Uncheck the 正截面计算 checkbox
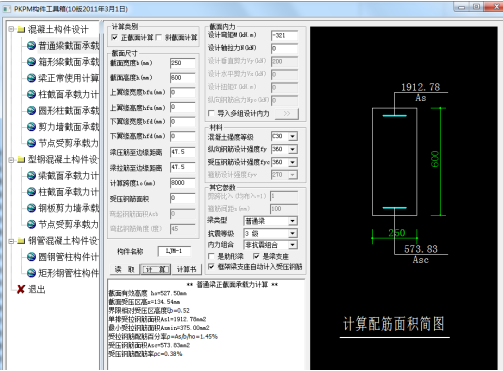This screenshot has height=371, width=503. 114,37
